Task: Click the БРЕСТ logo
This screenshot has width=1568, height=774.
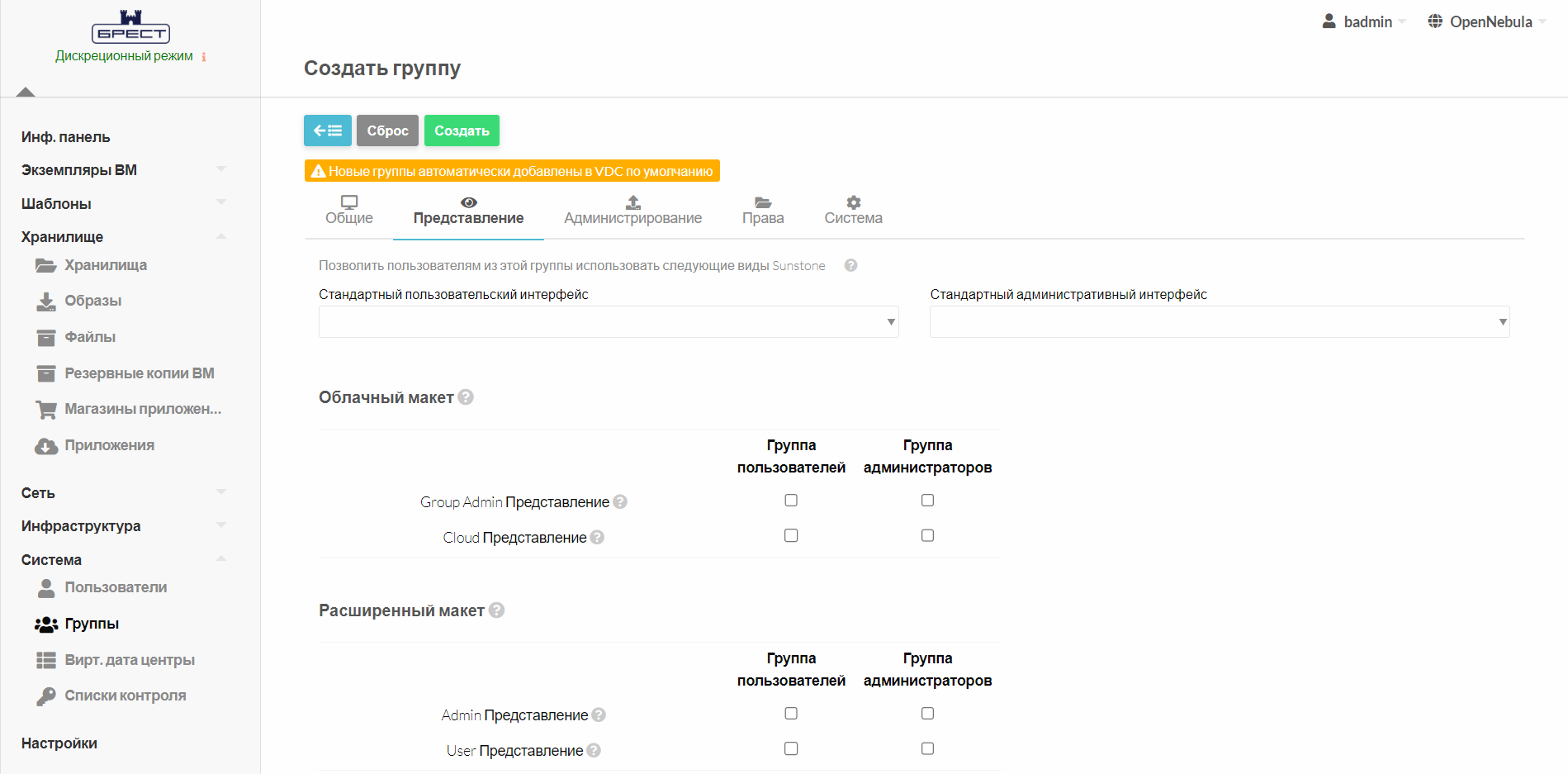Action: (130, 27)
